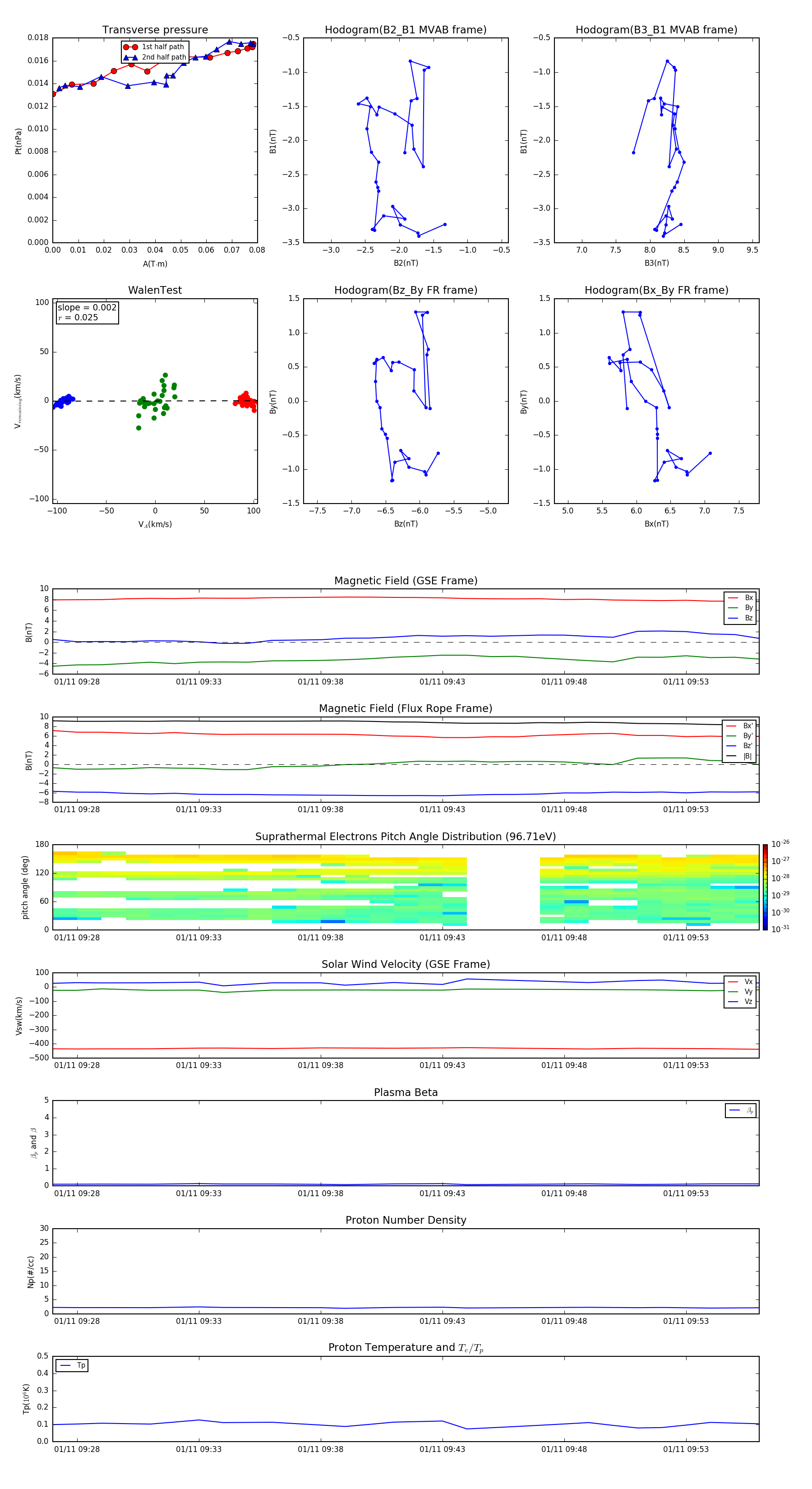Click '01/11 09:28' tick in Proton Temperature plot
Image resolution: width=812 pixels, height=1489 pixels.
point(77,1449)
